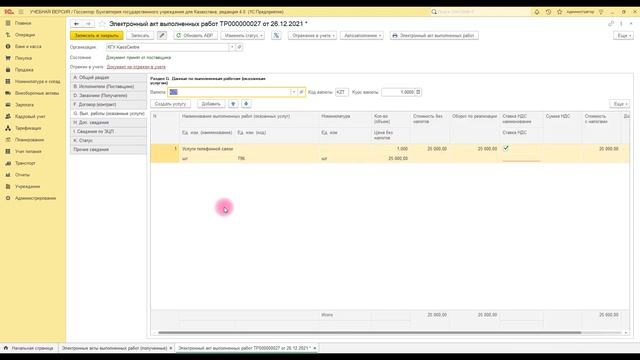640x360 pixels.
Task: Open the Кадровый учет sidebar section
Action: click(x=30, y=117)
